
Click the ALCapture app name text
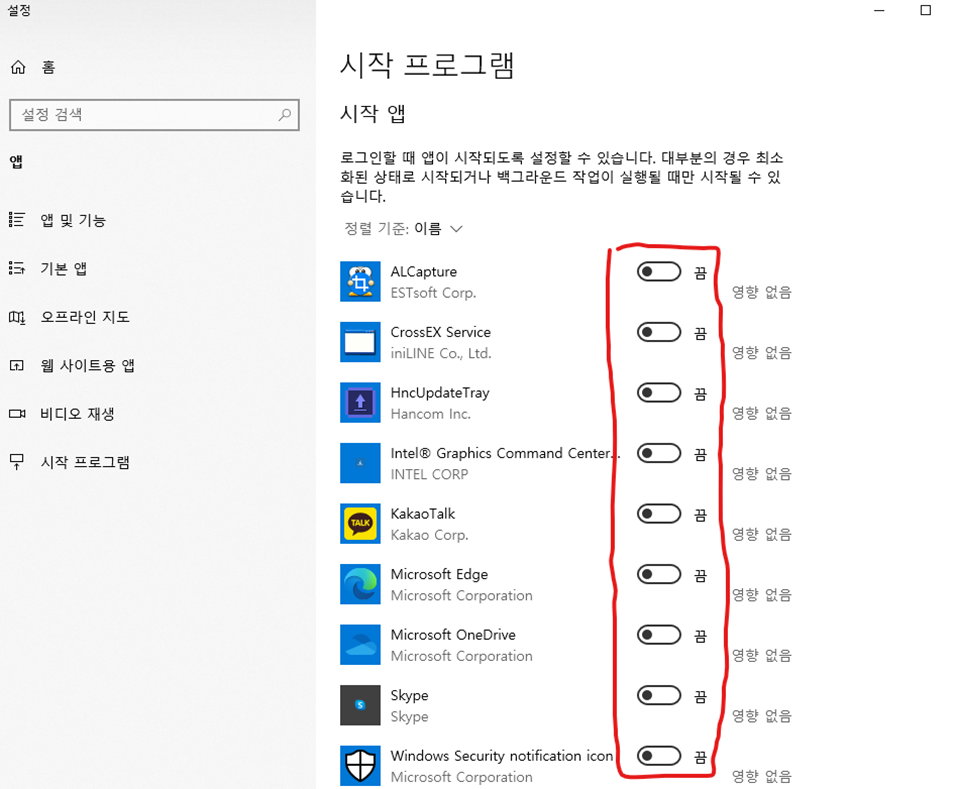423,272
